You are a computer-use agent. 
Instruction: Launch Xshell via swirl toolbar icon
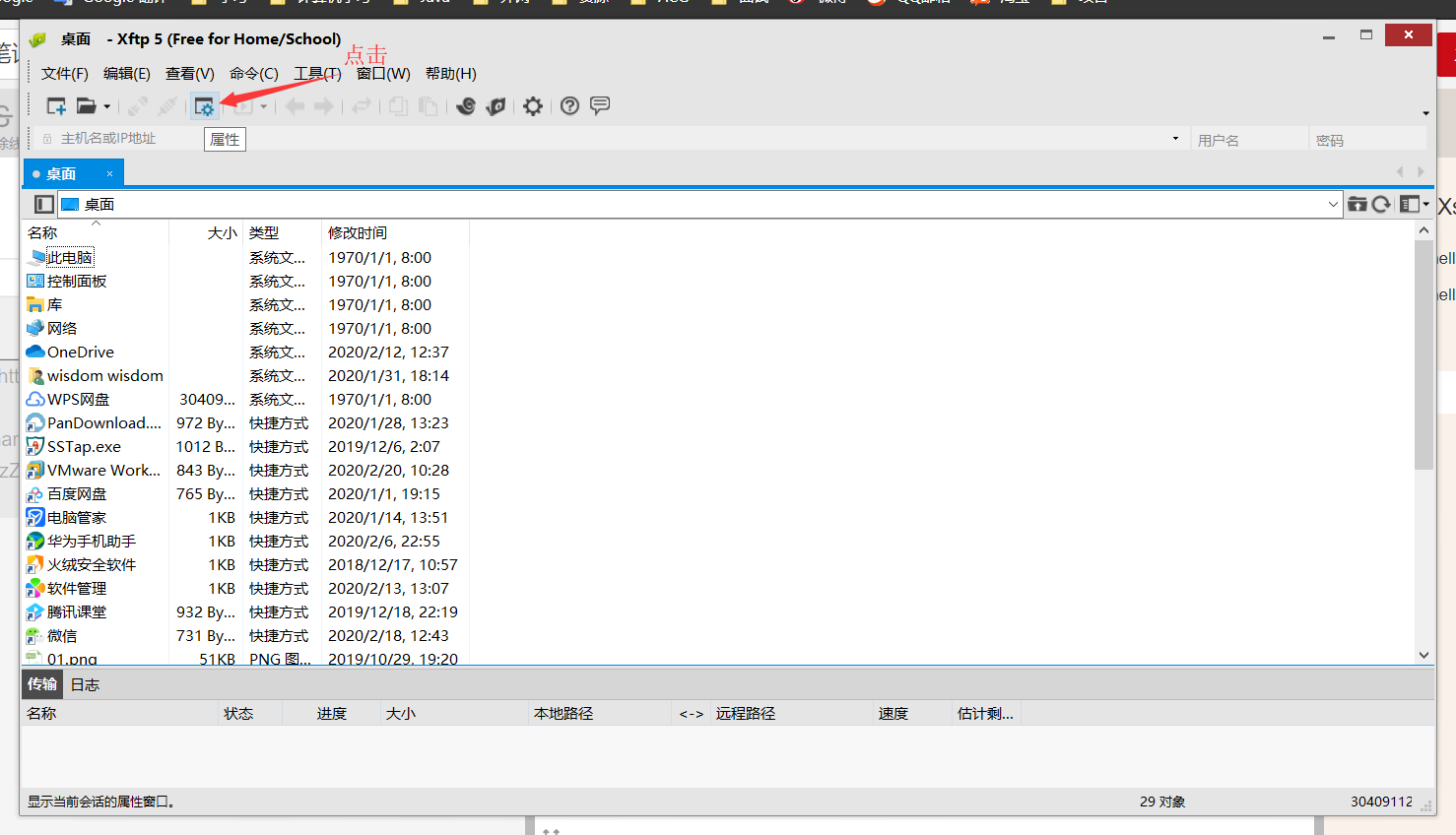[466, 106]
